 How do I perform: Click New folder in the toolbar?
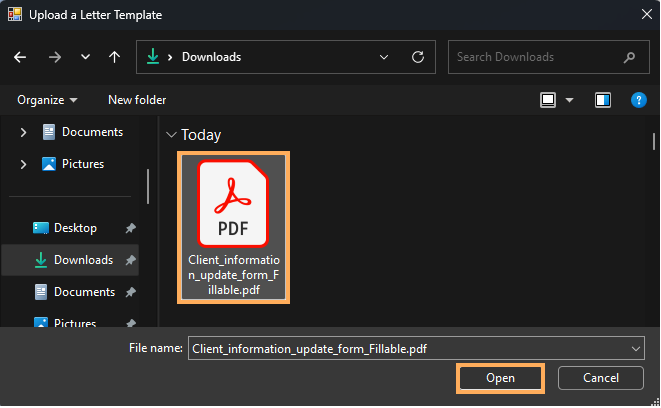click(137, 100)
